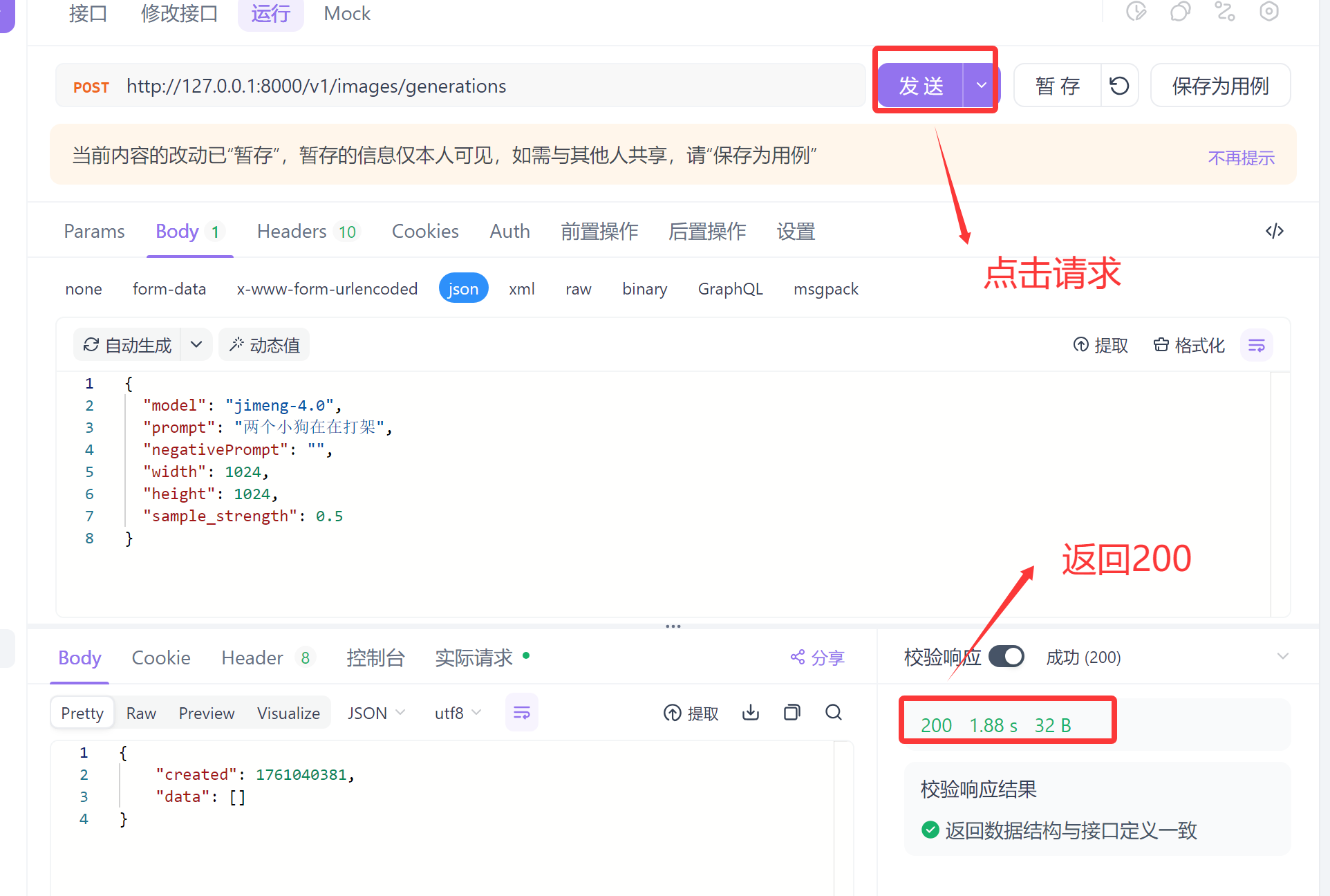Click the 保存为用例 button

coord(1220,86)
